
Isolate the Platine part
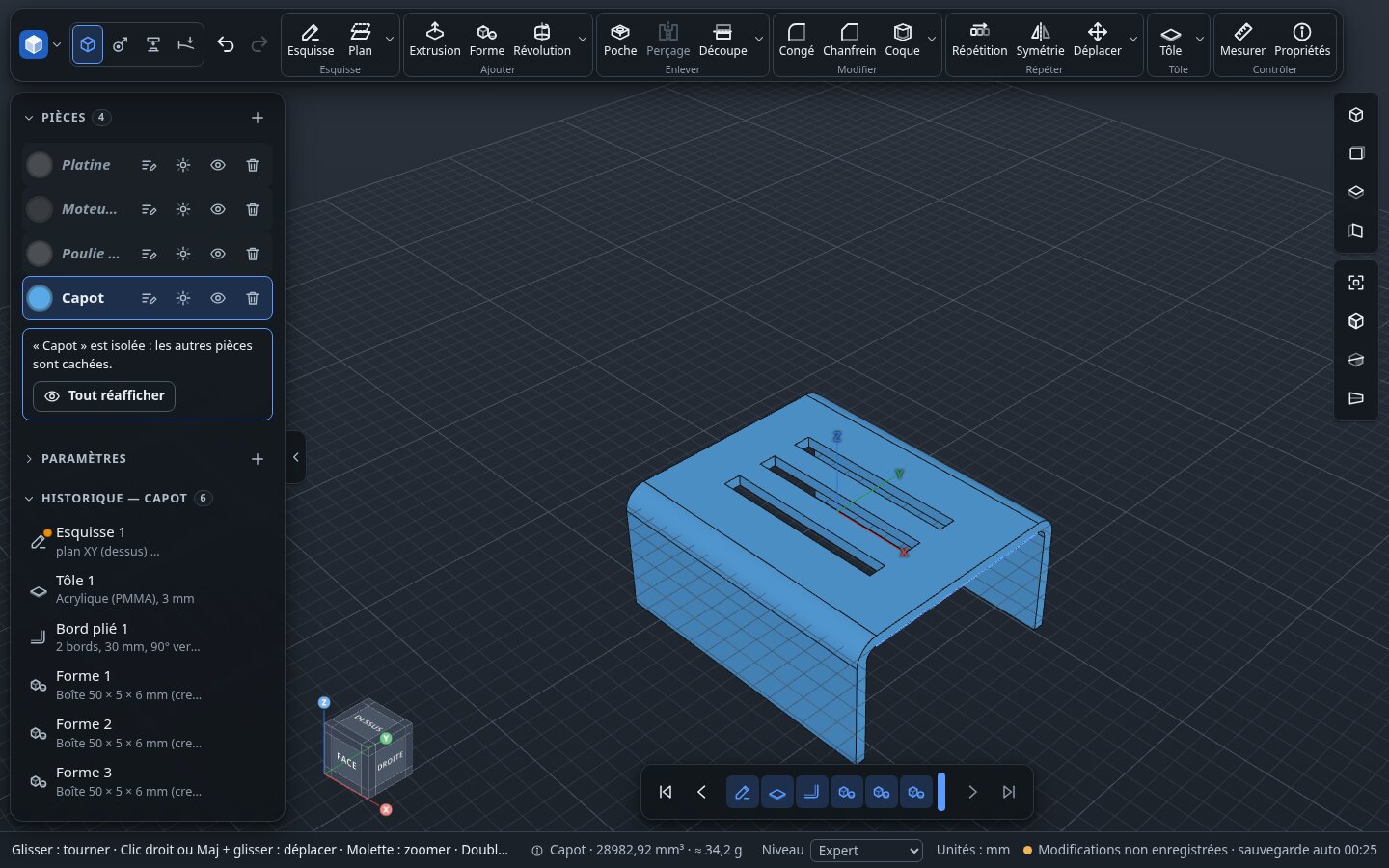[183, 165]
